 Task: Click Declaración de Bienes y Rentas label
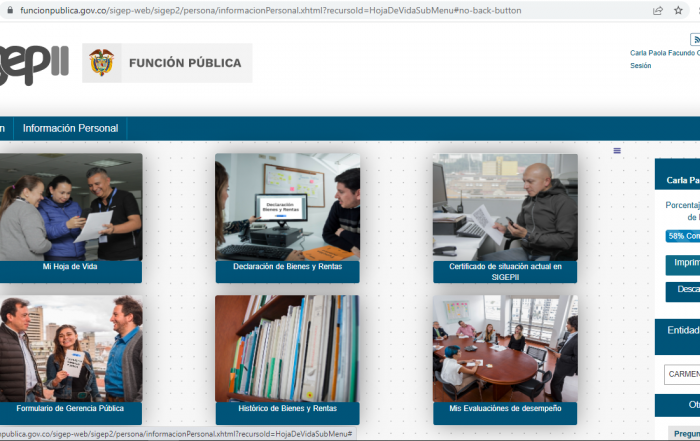coord(288,272)
